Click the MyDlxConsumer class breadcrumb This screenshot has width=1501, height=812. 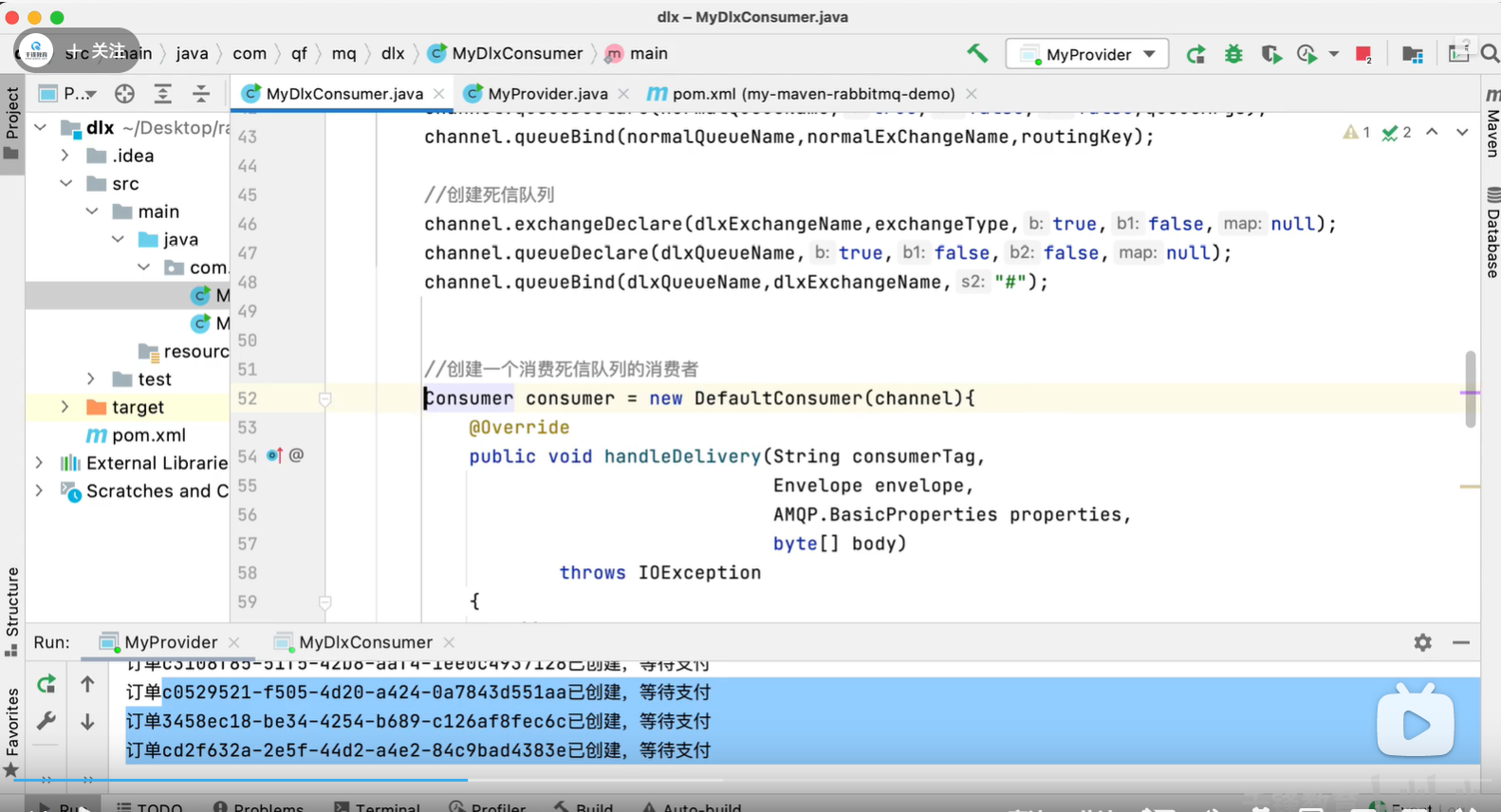[506, 53]
